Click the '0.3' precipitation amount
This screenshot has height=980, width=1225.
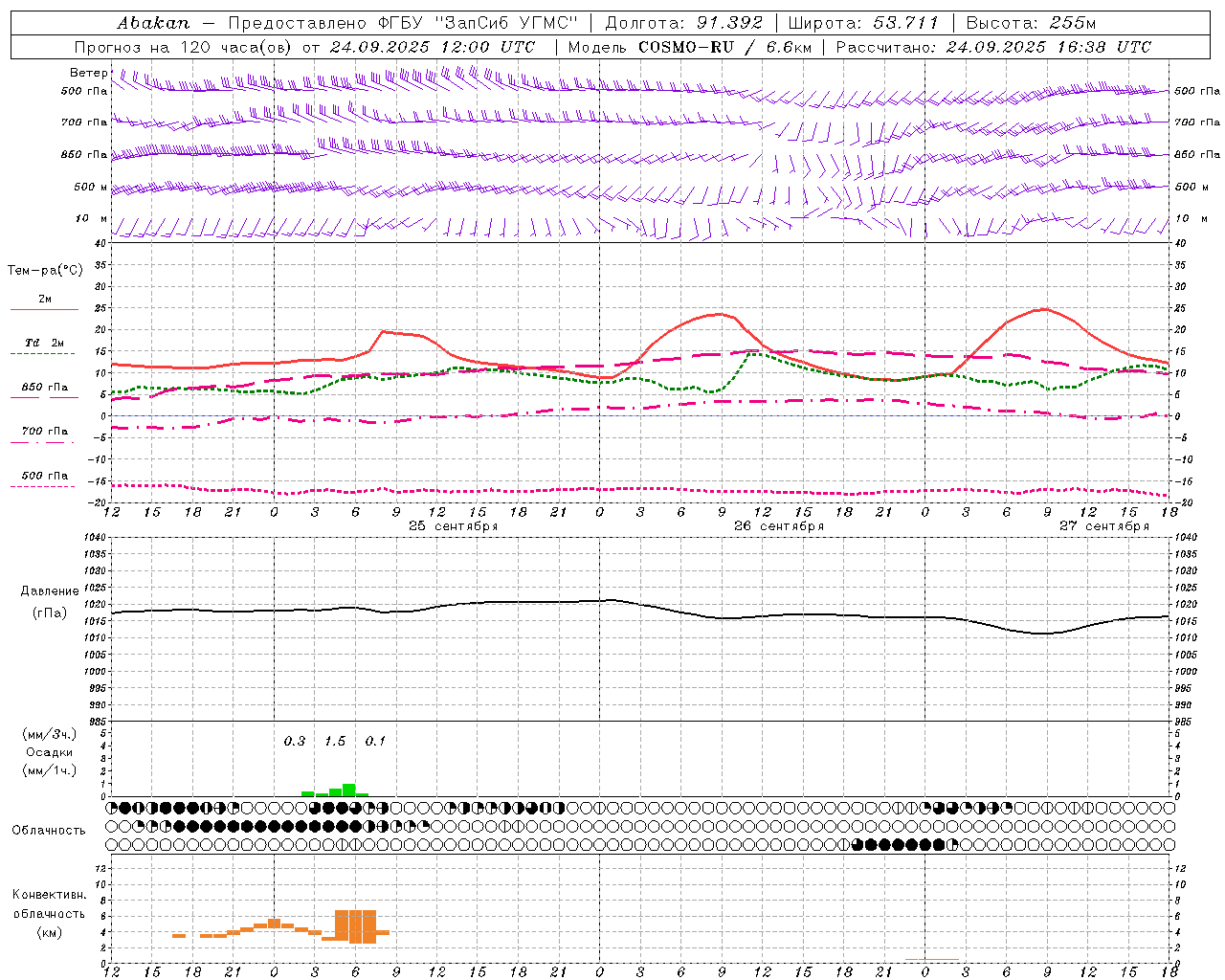(295, 742)
